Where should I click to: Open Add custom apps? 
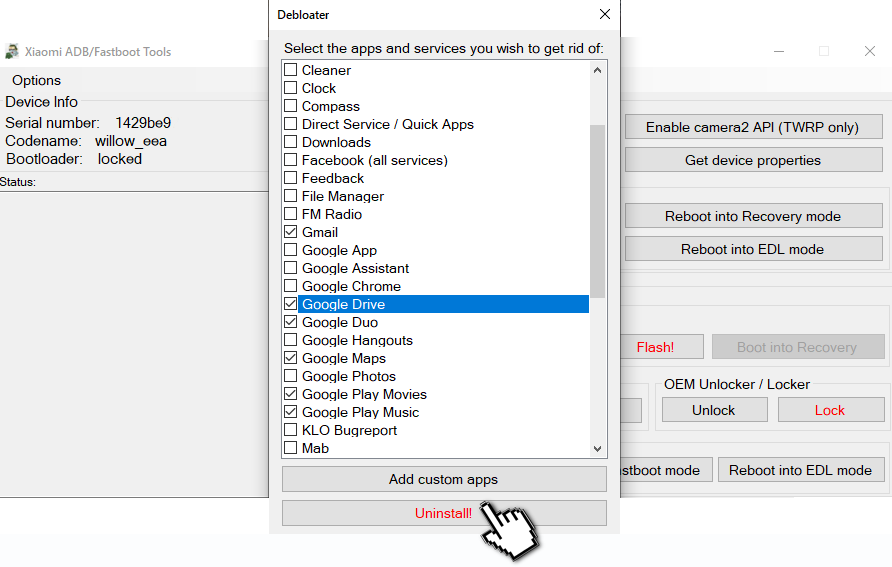(444, 479)
